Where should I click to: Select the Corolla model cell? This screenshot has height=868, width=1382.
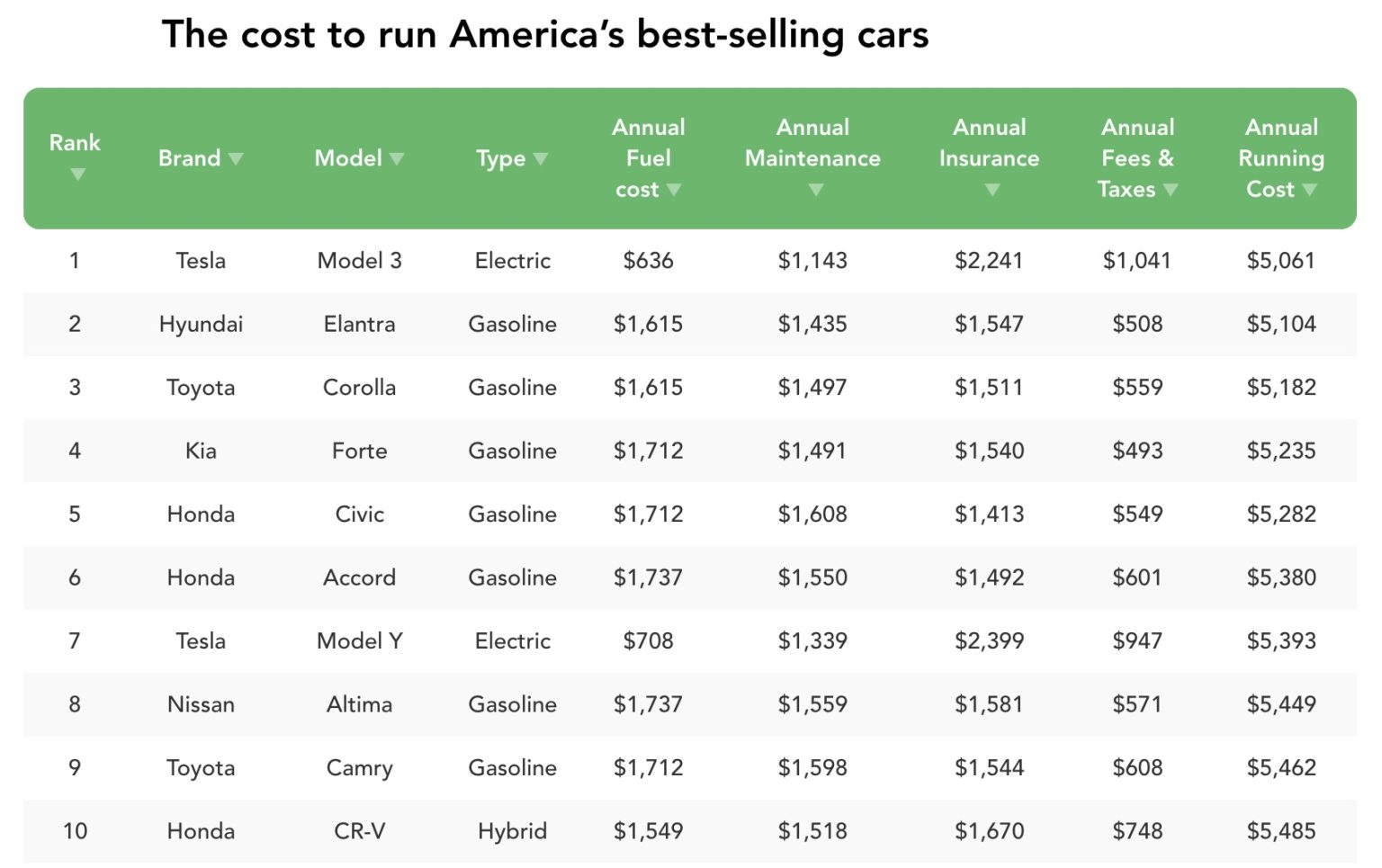[359, 388]
